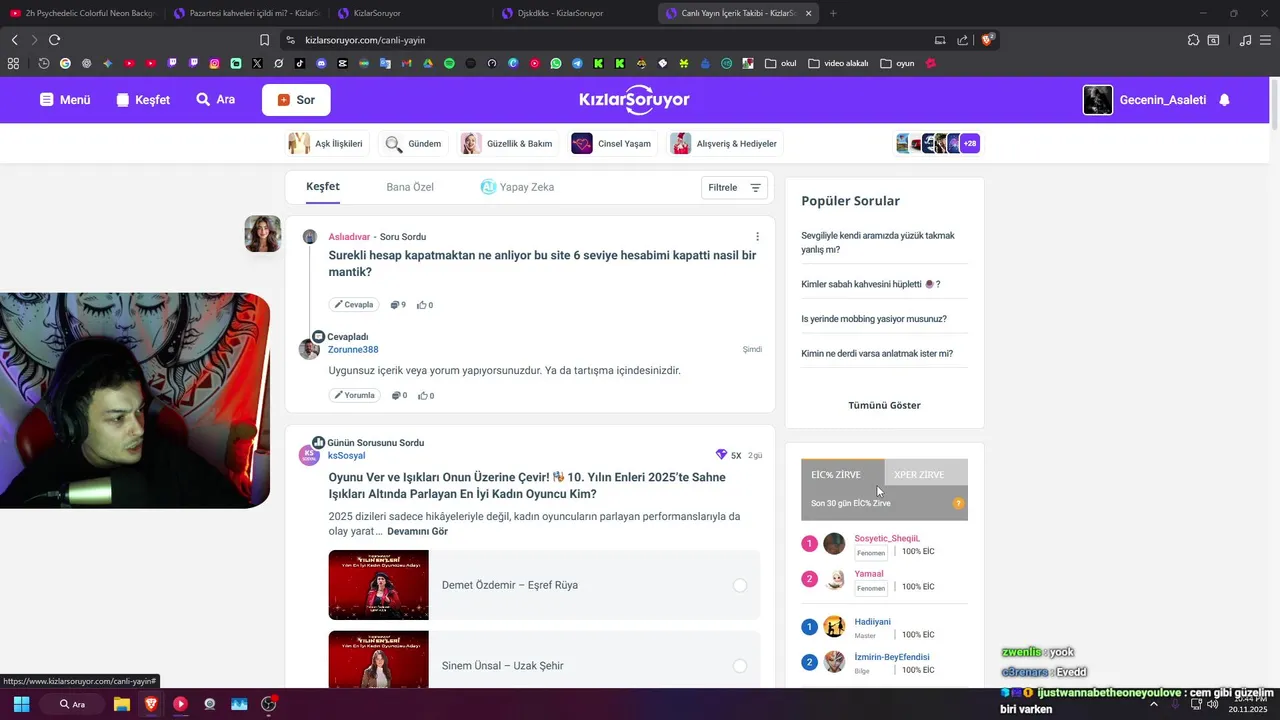Viewport: 1280px width, 720px height.
Task: Open the video alakalı bookmarks folder
Action: tap(838, 63)
